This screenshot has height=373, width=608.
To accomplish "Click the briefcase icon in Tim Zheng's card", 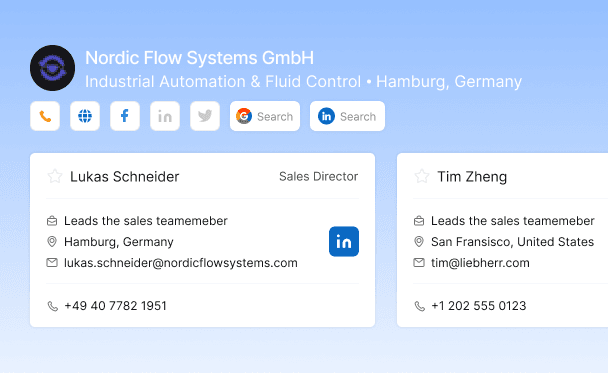I will pos(419,221).
